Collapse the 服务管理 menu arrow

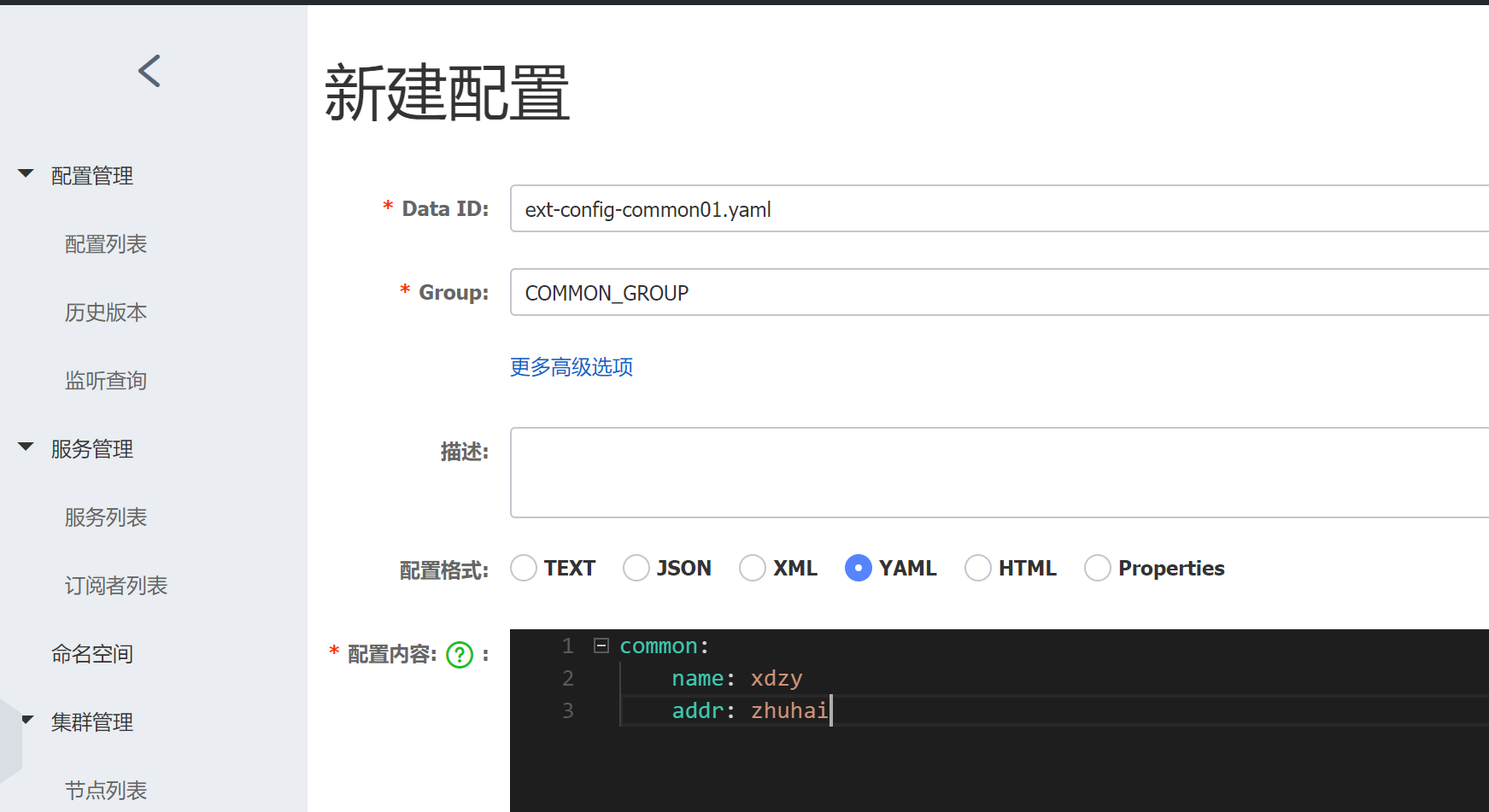coord(26,447)
